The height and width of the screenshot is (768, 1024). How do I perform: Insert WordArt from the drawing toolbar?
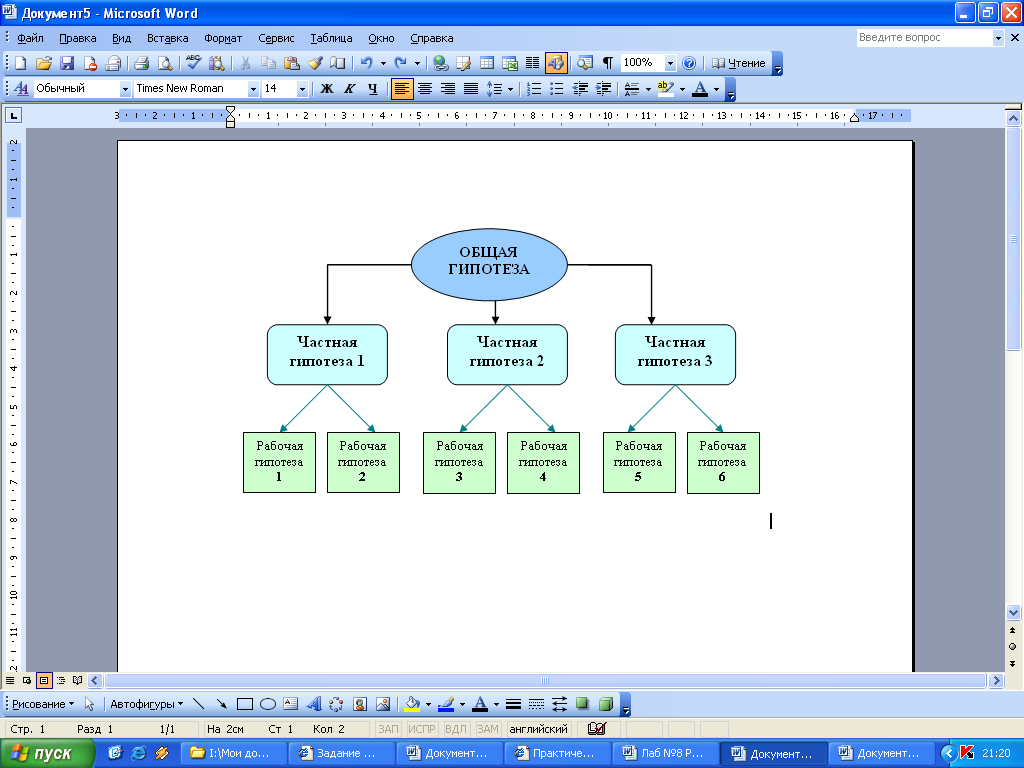(x=313, y=704)
